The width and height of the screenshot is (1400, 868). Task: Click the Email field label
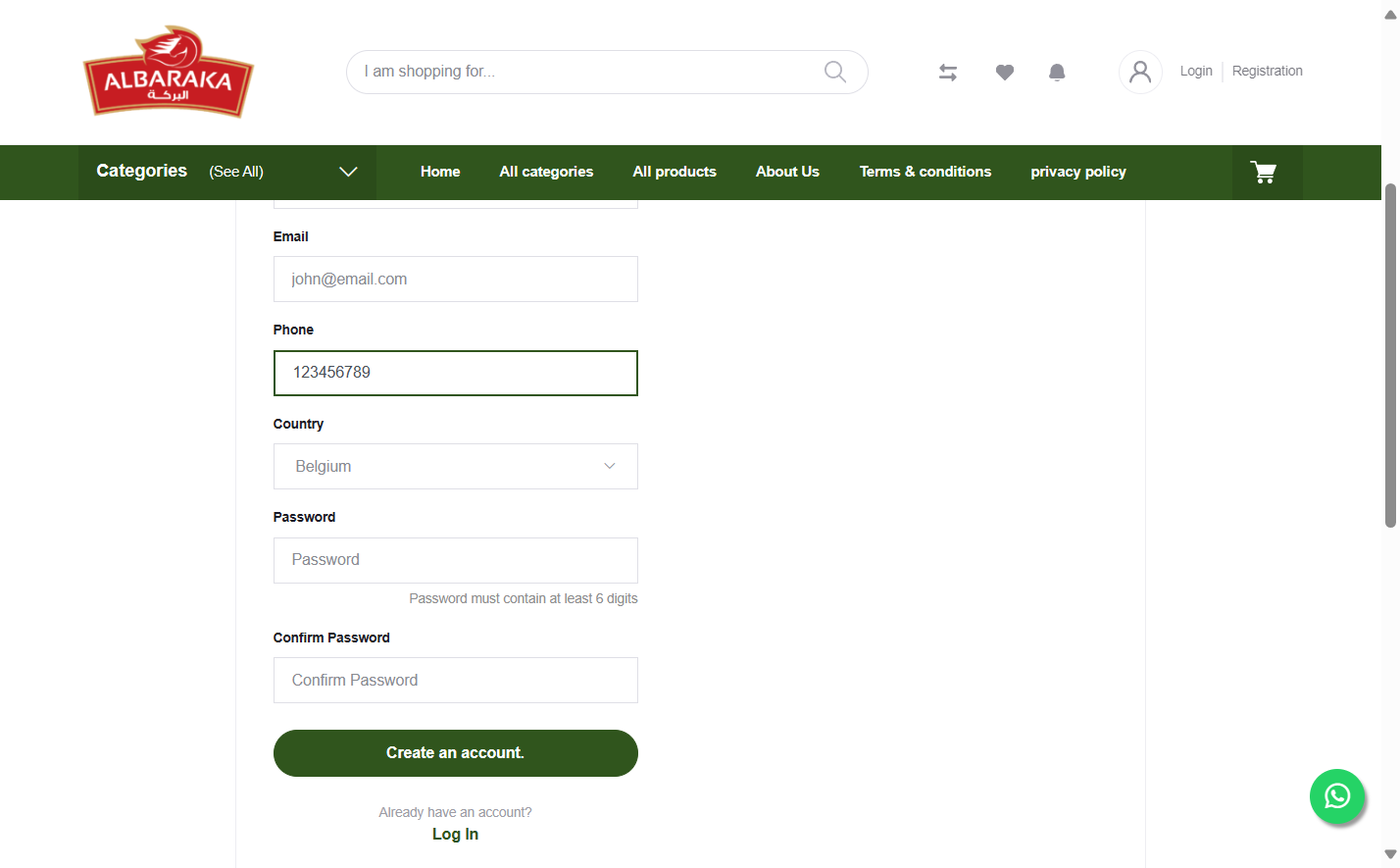pyautogui.click(x=291, y=236)
